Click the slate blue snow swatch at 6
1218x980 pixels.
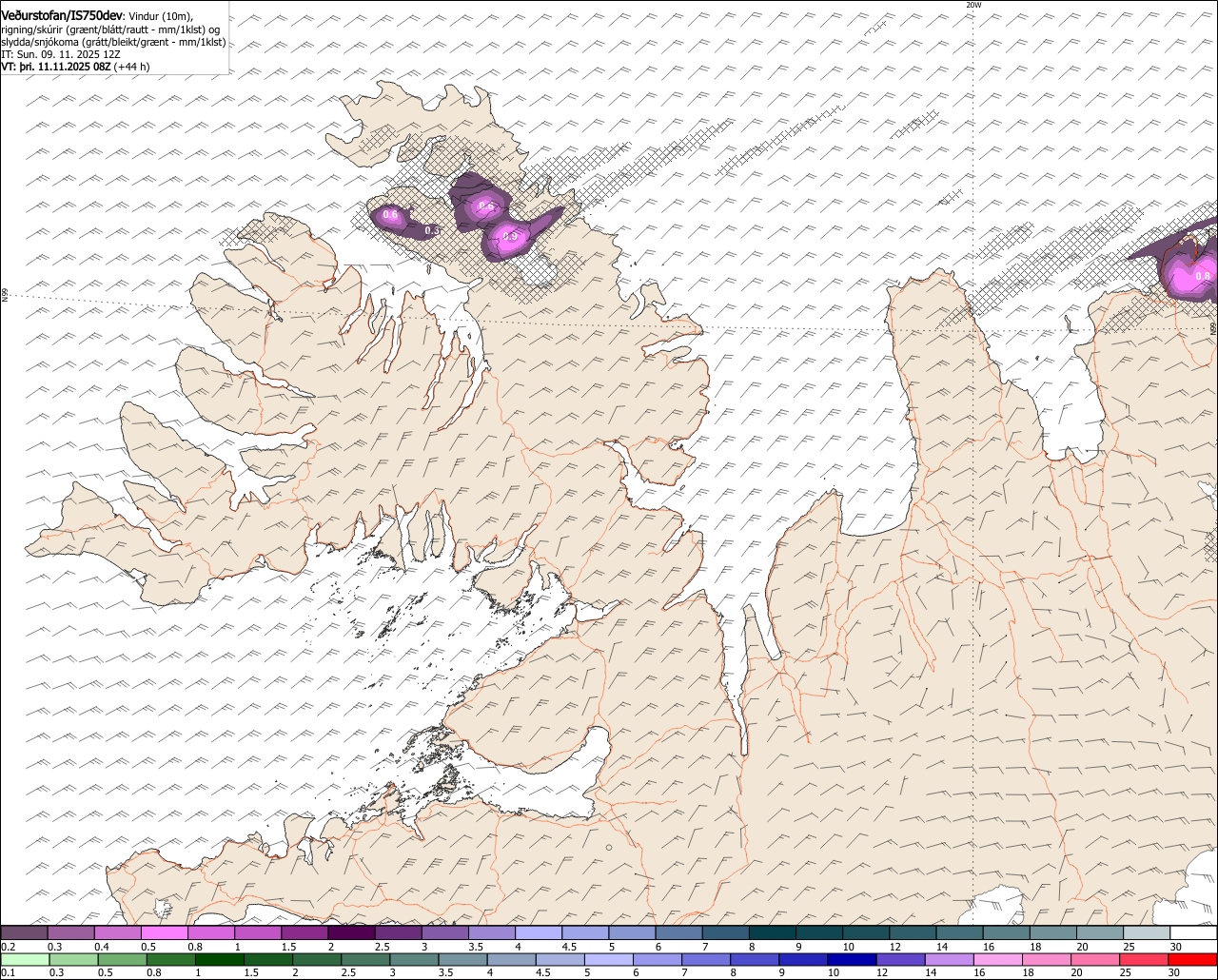click(x=679, y=933)
